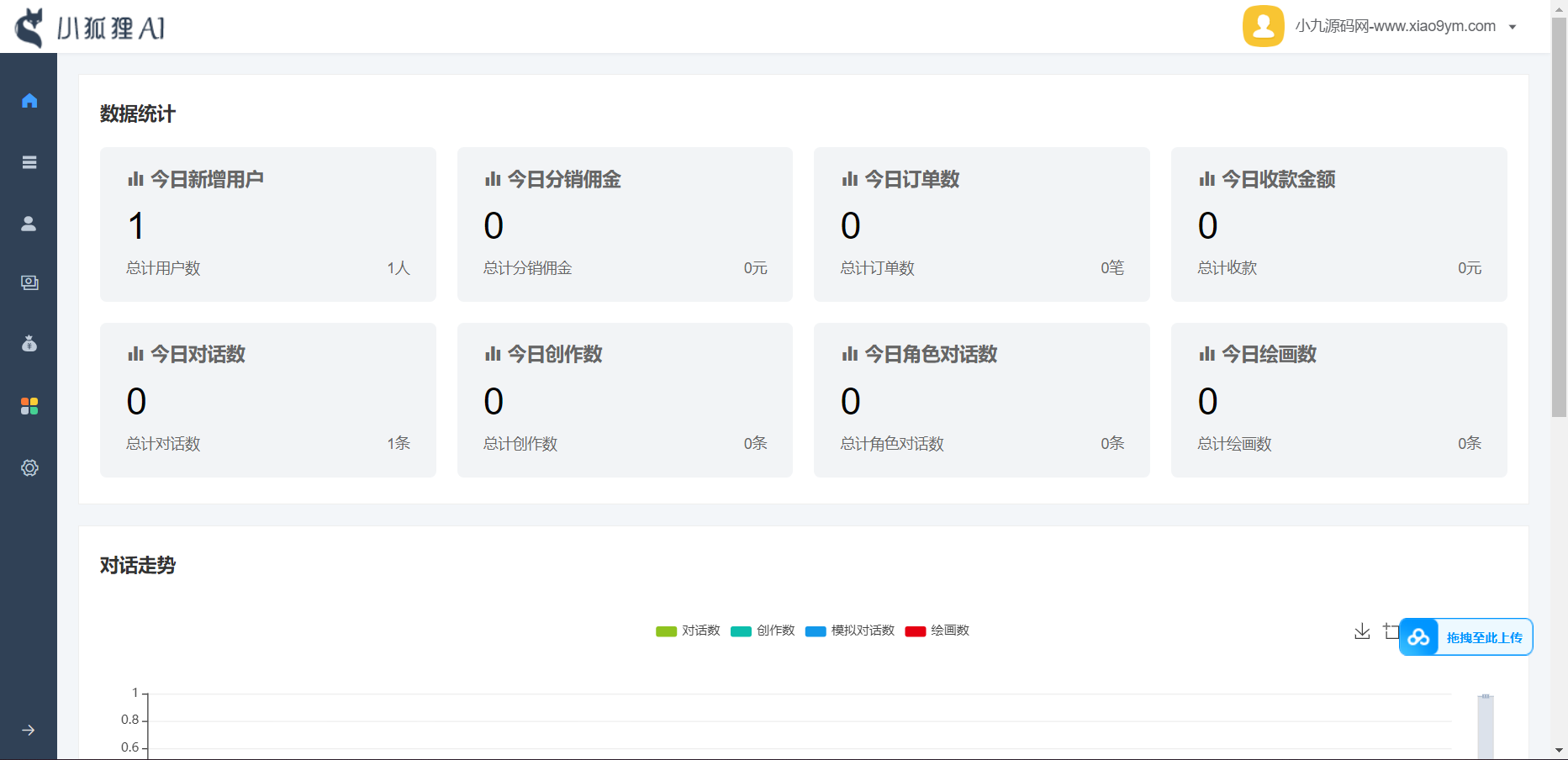This screenshot has width=1568, height=760.
Task: Open the account dropdown arrow
Action: tap(1513, 27)
